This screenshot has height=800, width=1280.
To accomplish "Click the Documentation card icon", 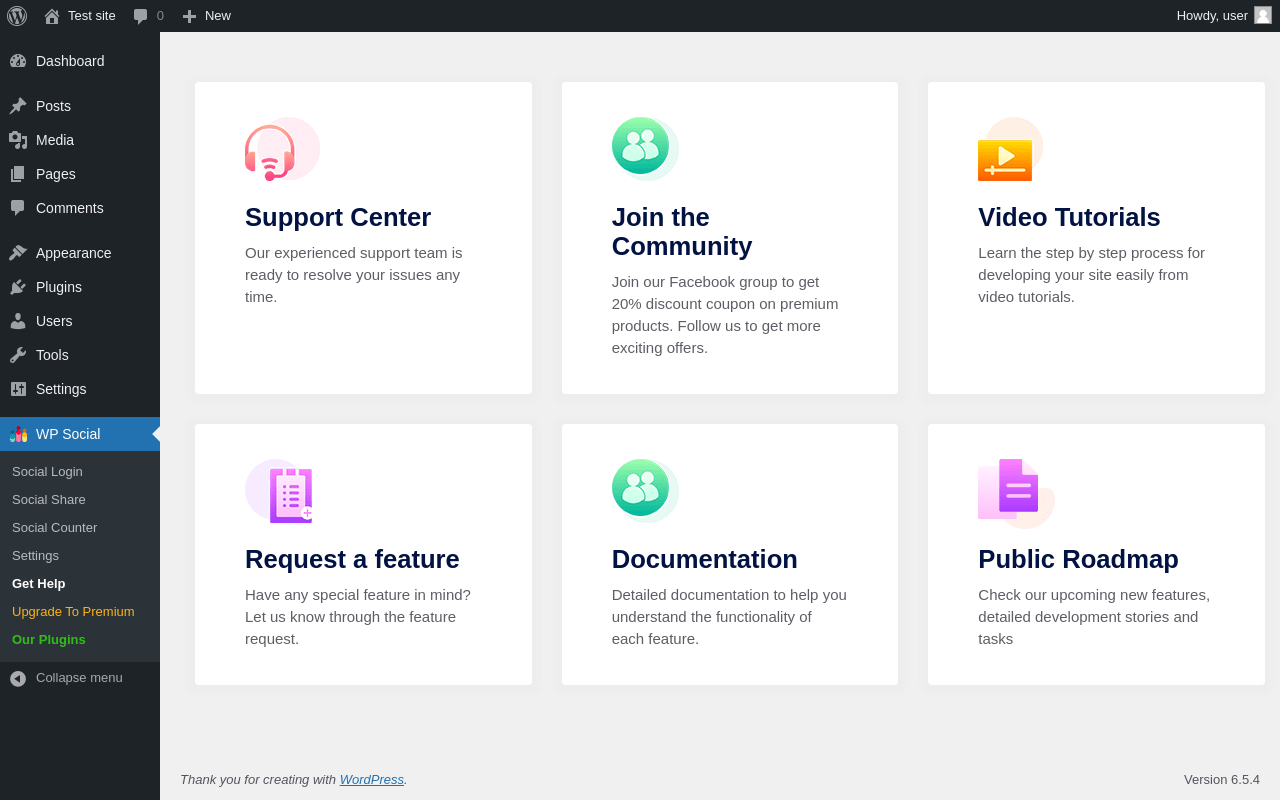I will 642,489.
